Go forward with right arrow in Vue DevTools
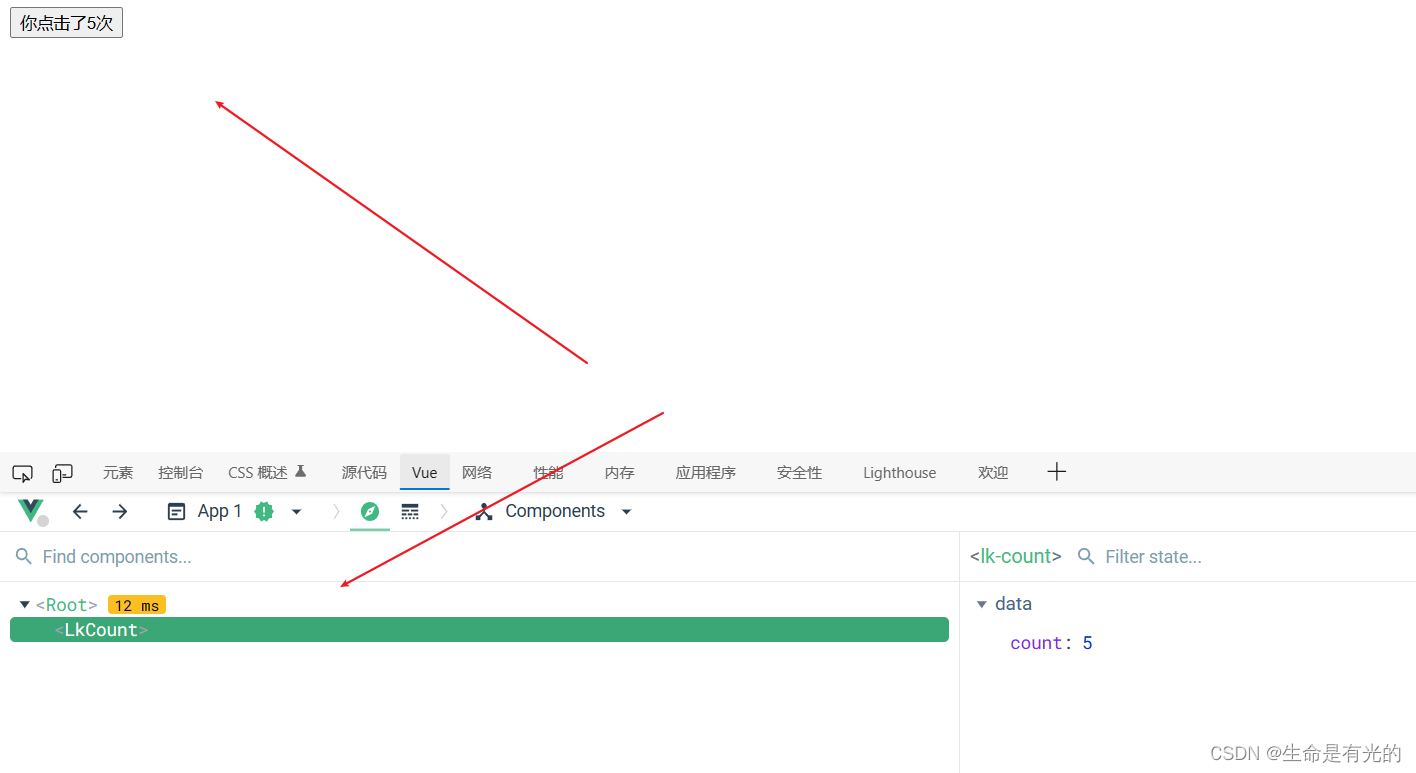 point(120,511)
